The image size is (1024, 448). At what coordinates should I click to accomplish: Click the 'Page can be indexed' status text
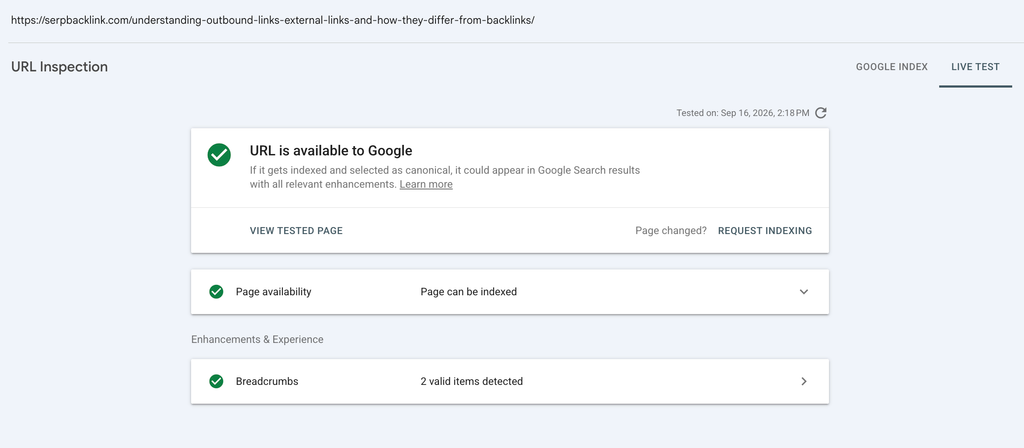click(x=468, y=292)
